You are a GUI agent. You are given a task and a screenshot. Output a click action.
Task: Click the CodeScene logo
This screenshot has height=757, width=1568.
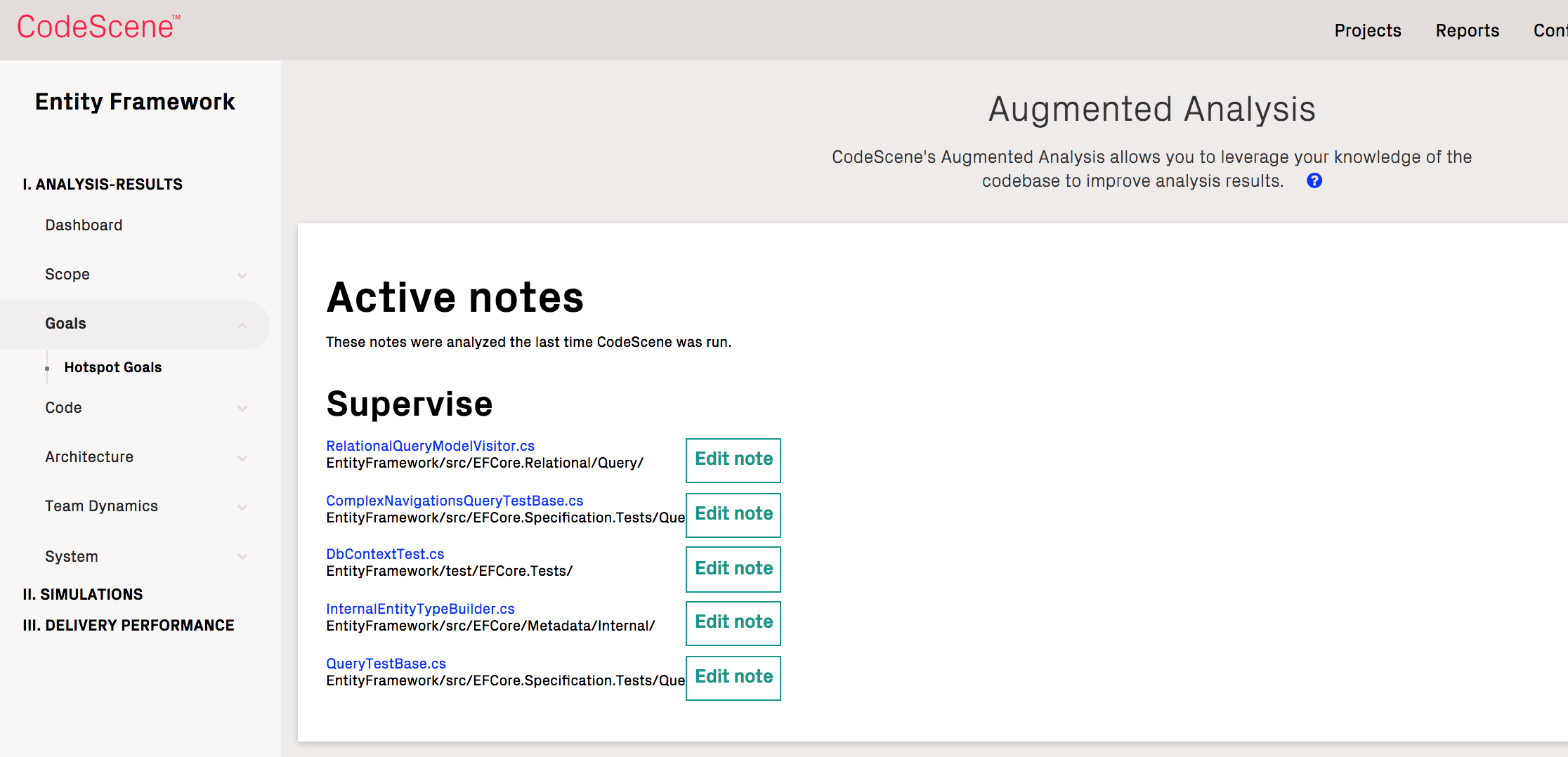click(x=97, y=27)
